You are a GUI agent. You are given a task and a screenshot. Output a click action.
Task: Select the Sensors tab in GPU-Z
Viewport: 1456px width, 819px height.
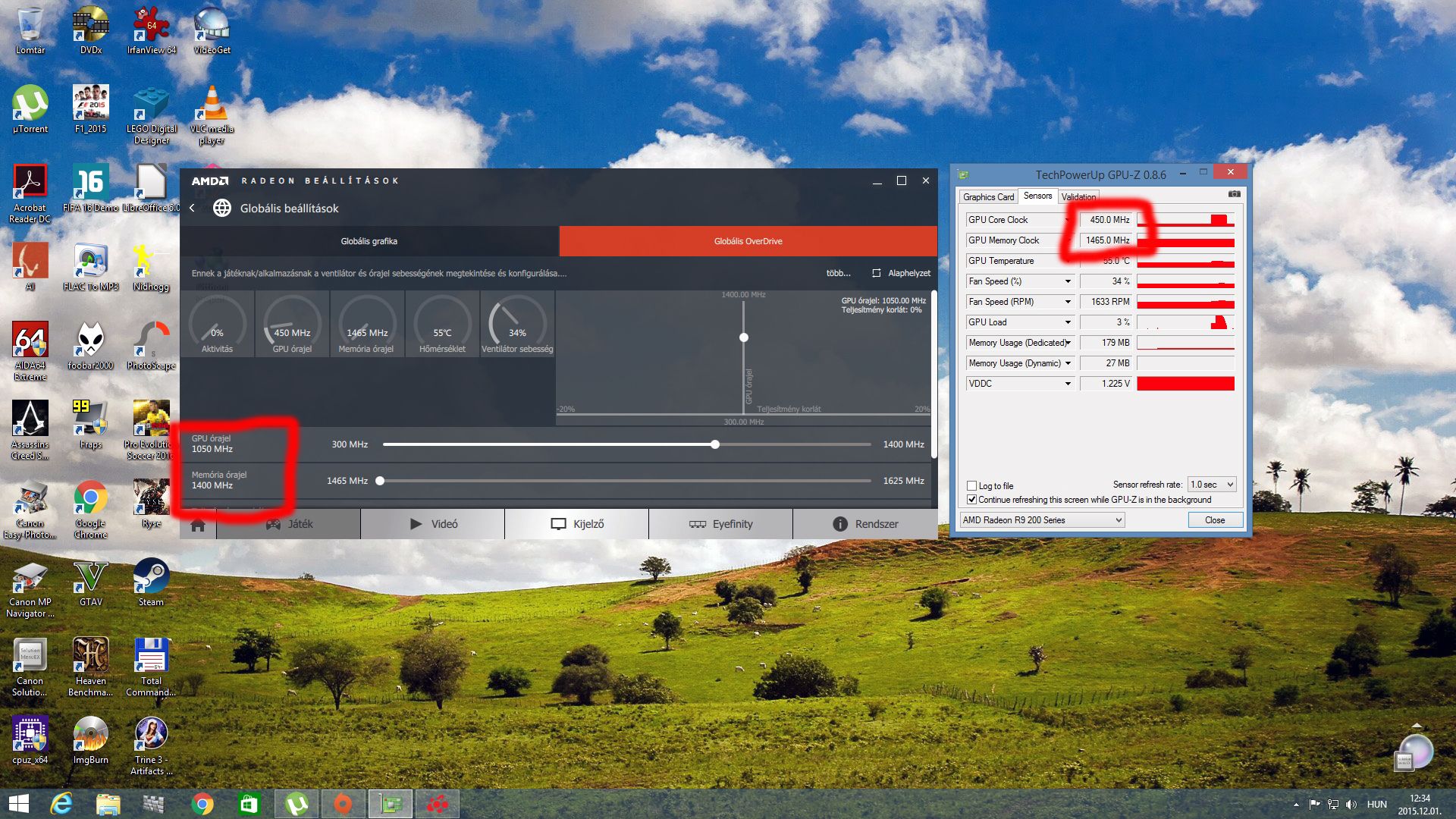pos(1037,196)
